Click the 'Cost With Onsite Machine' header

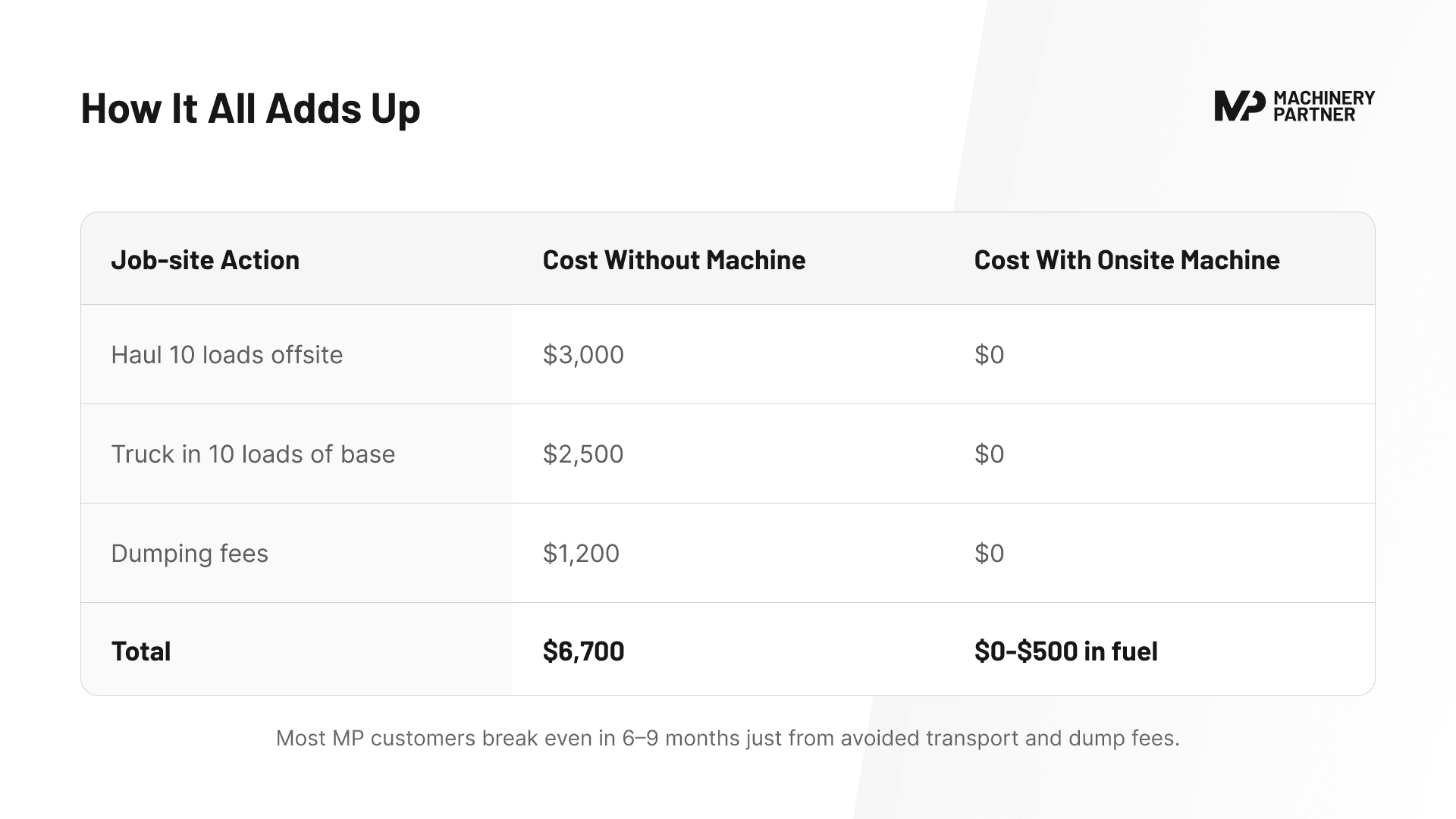point(1126,260)
